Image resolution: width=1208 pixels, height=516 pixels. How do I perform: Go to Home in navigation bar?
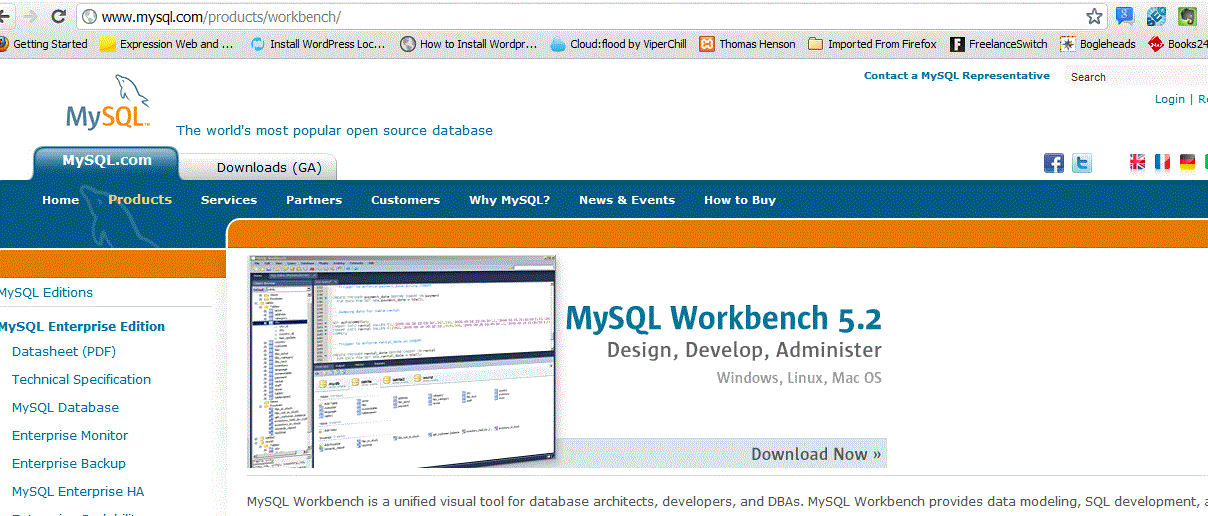tap(60, 200)
